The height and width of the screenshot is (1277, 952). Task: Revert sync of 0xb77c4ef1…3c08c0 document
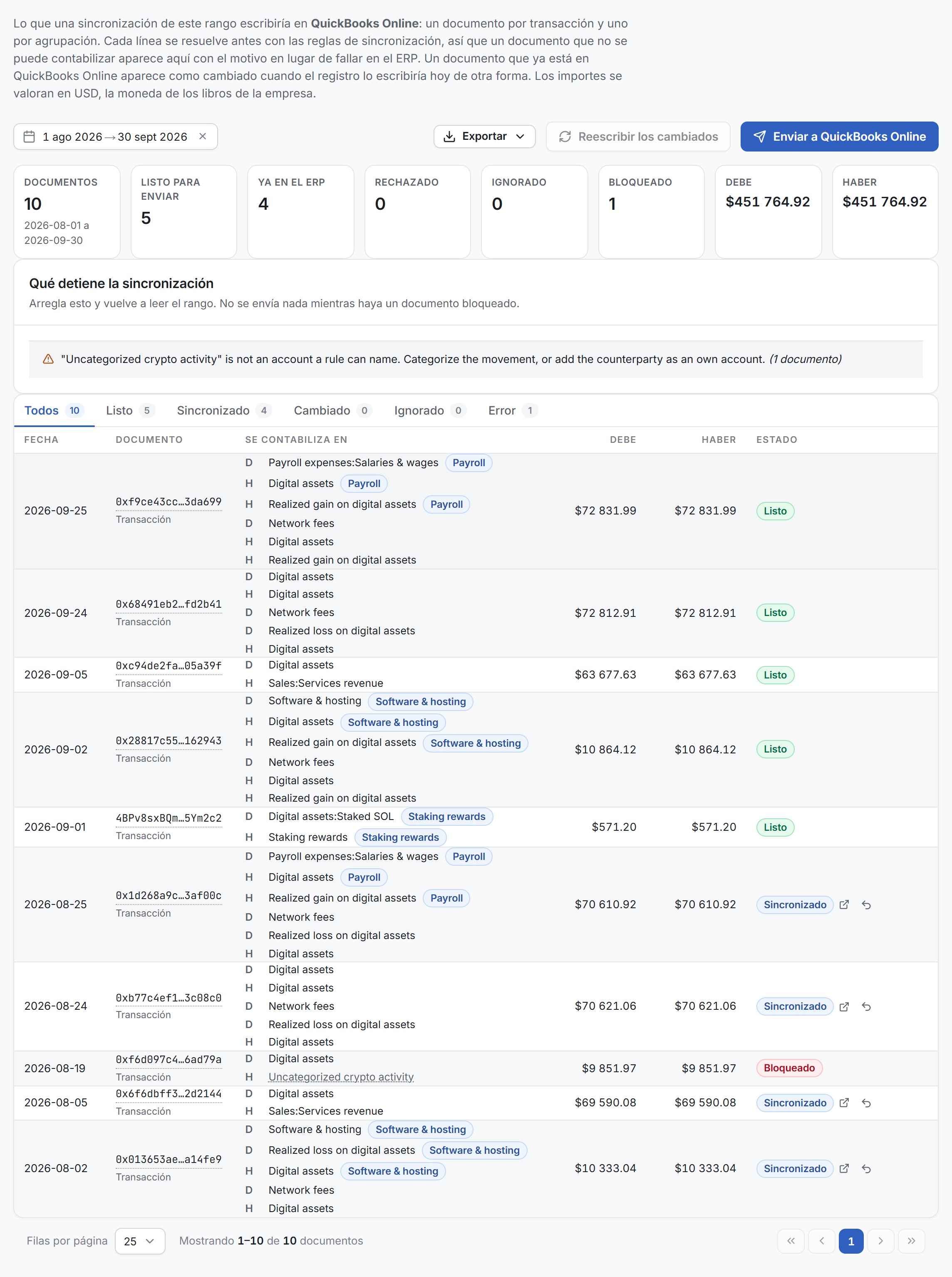pyautogui.click(x=866, y=1006)
